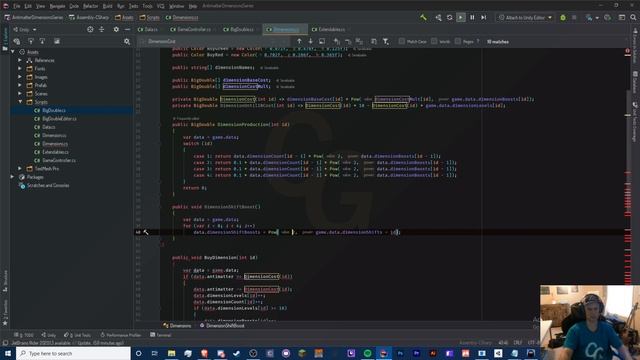Image resolution: width=640 pixels, height=360 pixels.
Task: Click the hammer quick-fix icon on current line
Action: (146, 232)
